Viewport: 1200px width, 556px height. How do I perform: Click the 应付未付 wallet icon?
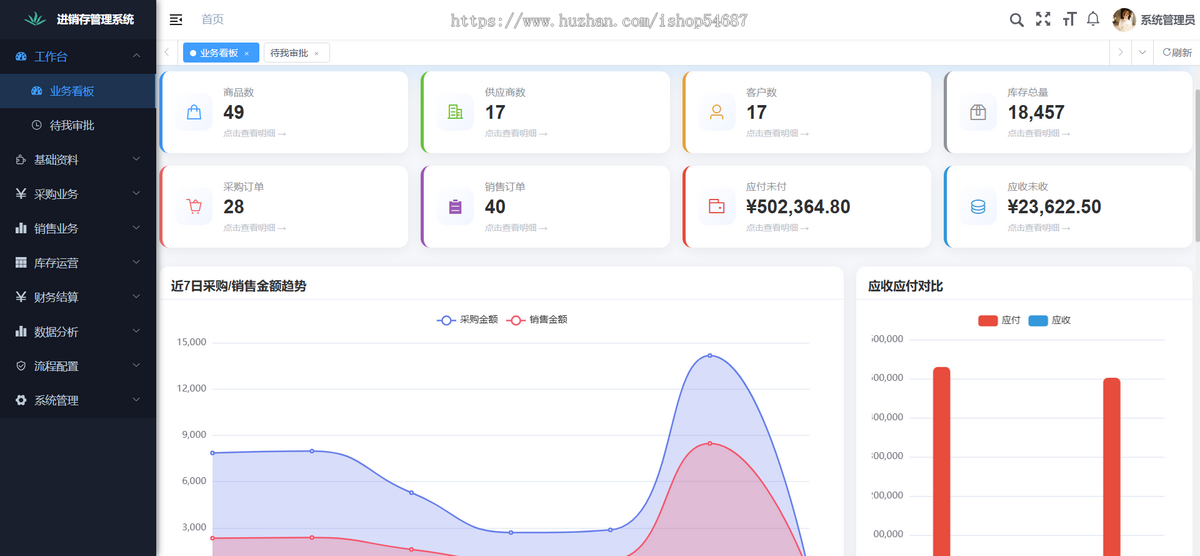(x=717, y=207)
